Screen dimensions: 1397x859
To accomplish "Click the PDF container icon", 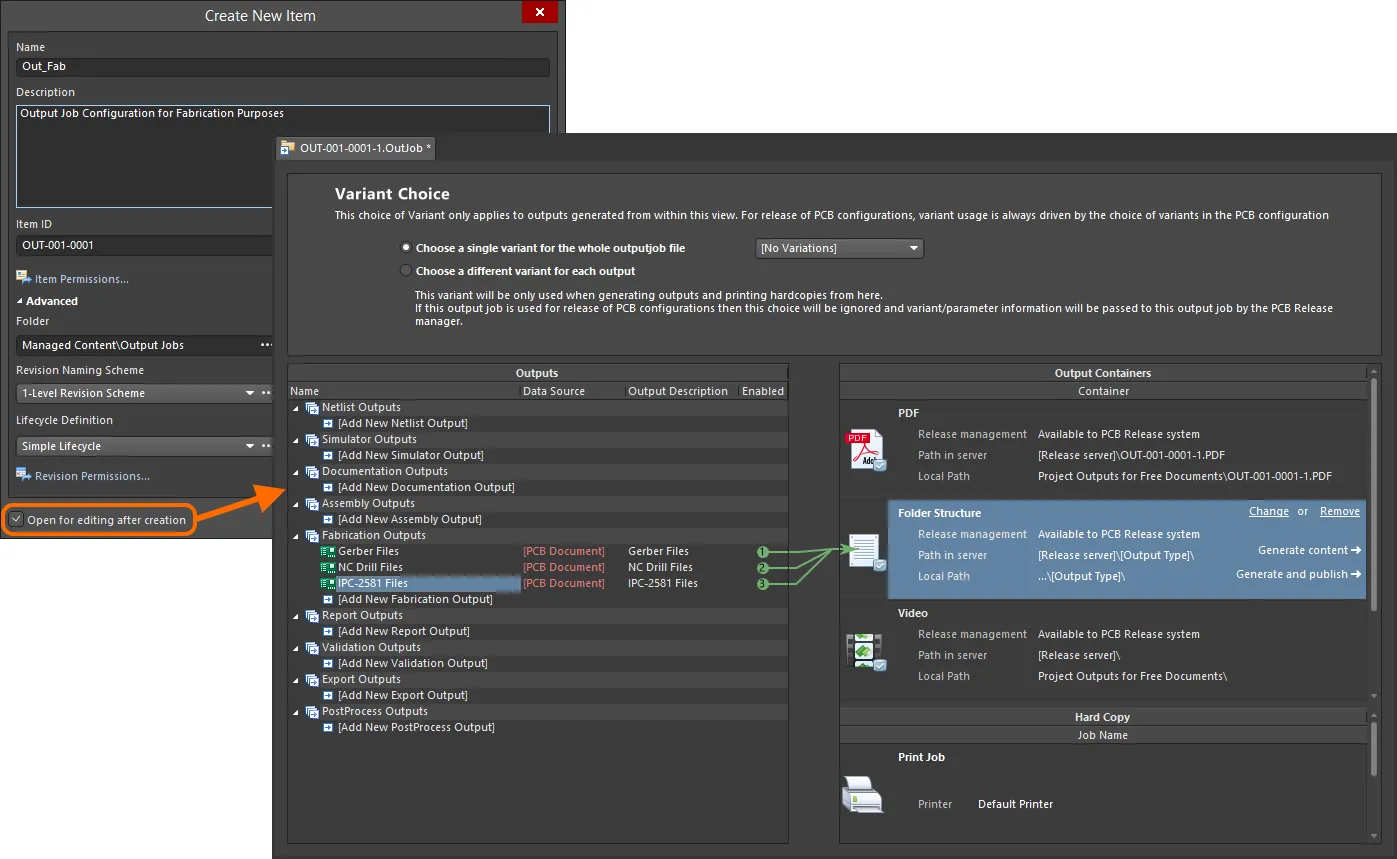I will (x=866, y=449).
